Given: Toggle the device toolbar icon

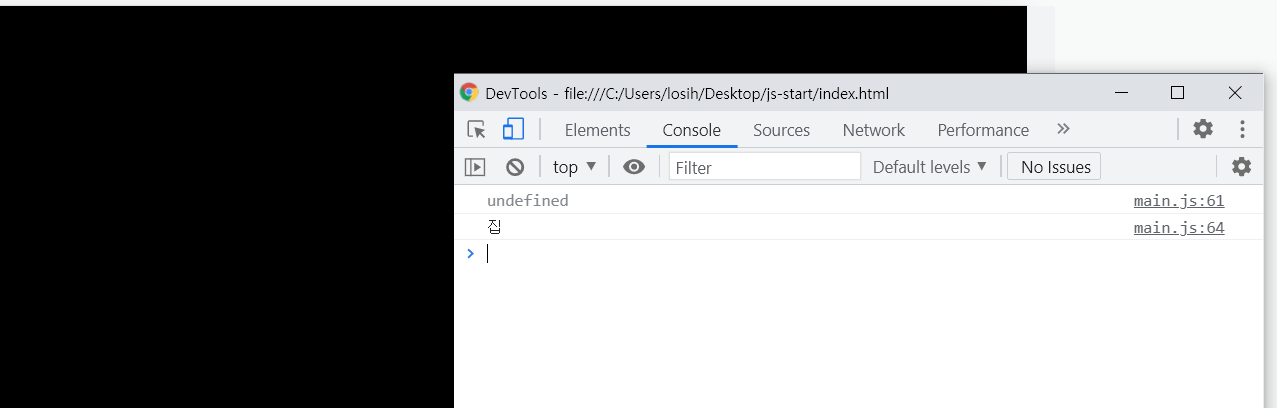Looking at the screenshot, I should pos(513,129).
